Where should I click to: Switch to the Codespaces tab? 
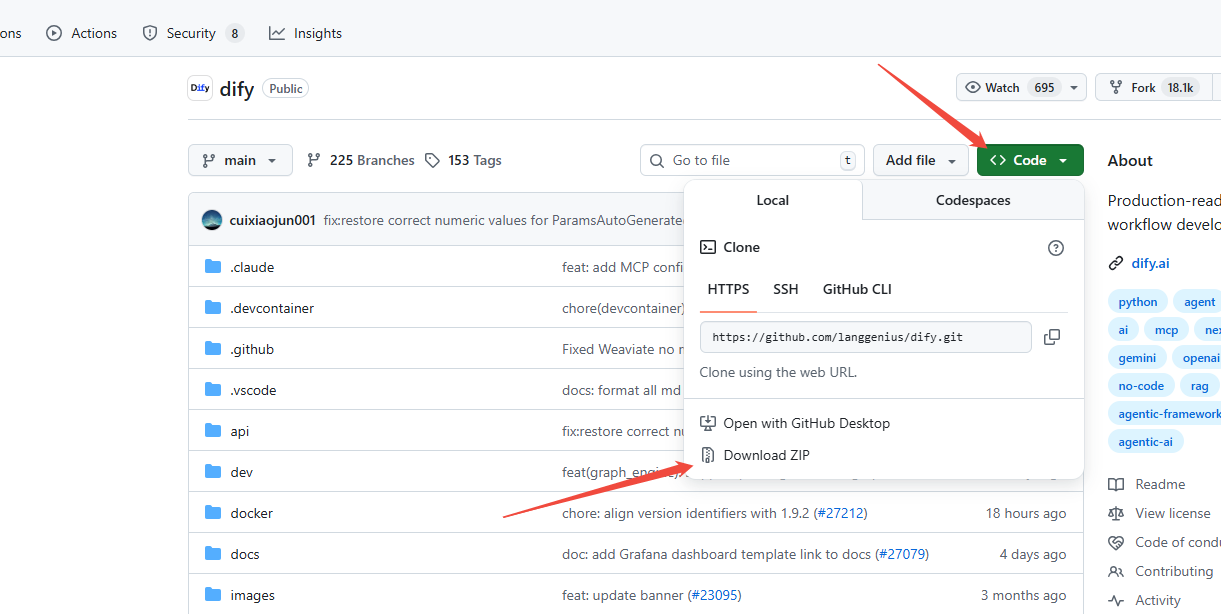click(x=972, y=200)
